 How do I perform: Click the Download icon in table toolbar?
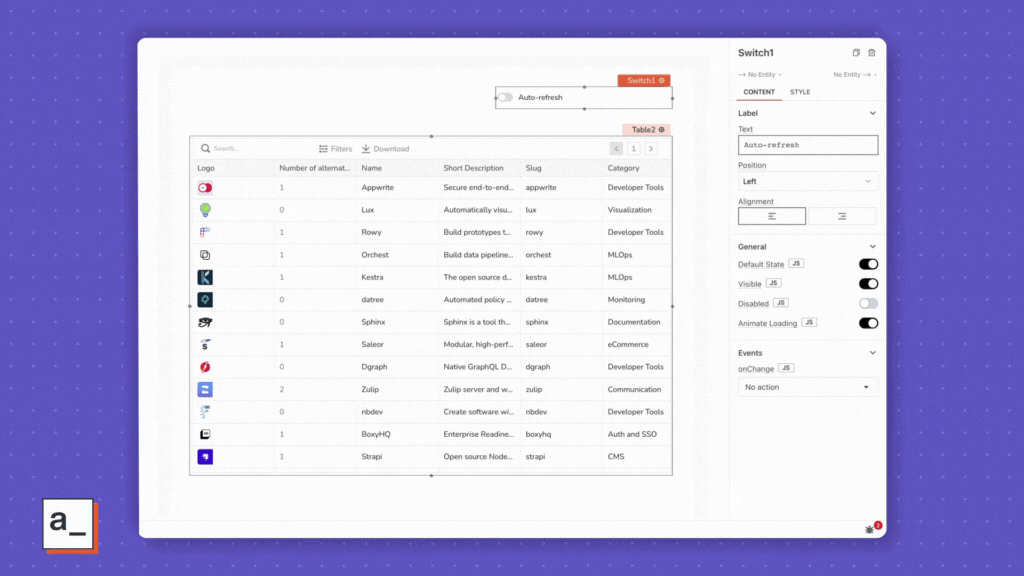pyautogui.click(x=366, y=149)
